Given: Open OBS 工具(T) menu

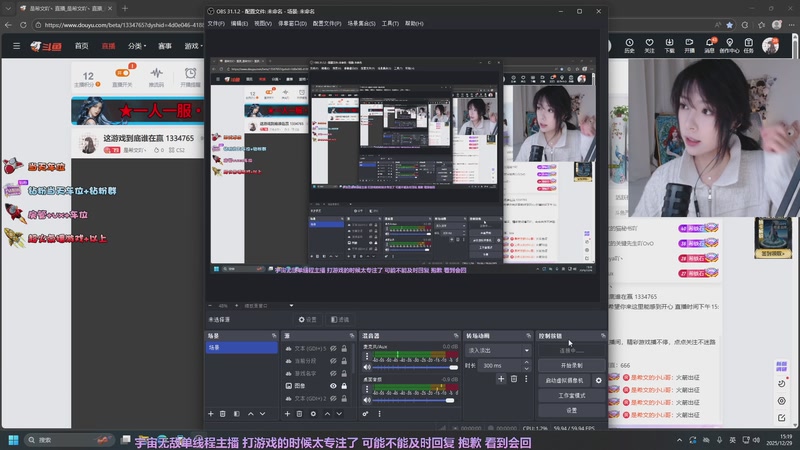Looking at the screenshot, I should coord(390,23).
